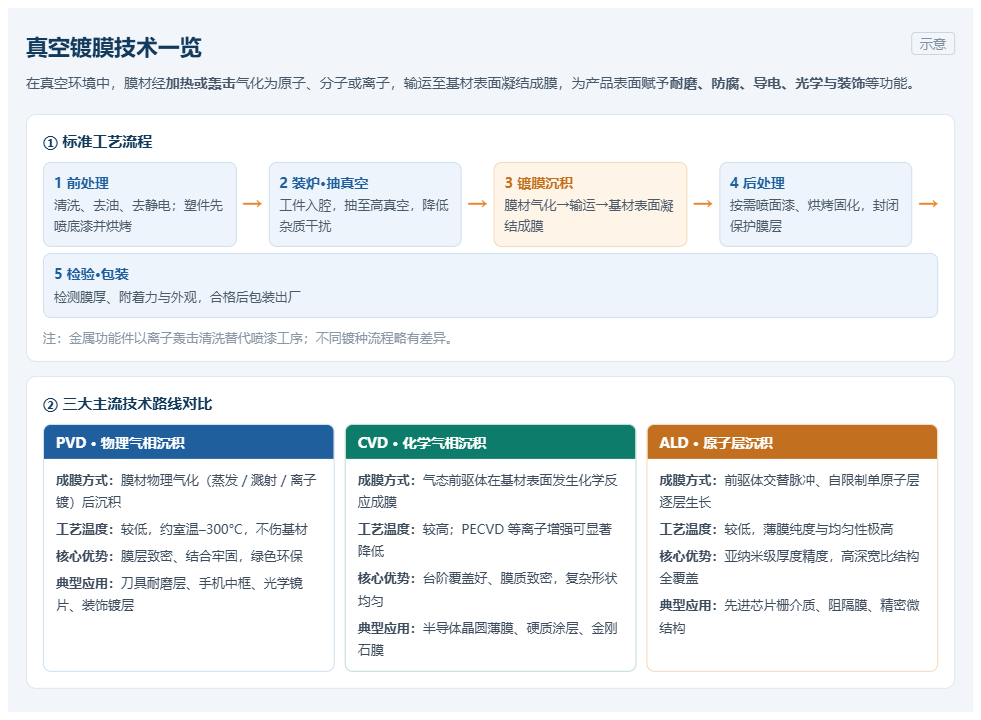This screenshot has width=981, height=720.
Task: Select the heading ② 三大主流技术路线对比
Action: [x=128, y=404]
